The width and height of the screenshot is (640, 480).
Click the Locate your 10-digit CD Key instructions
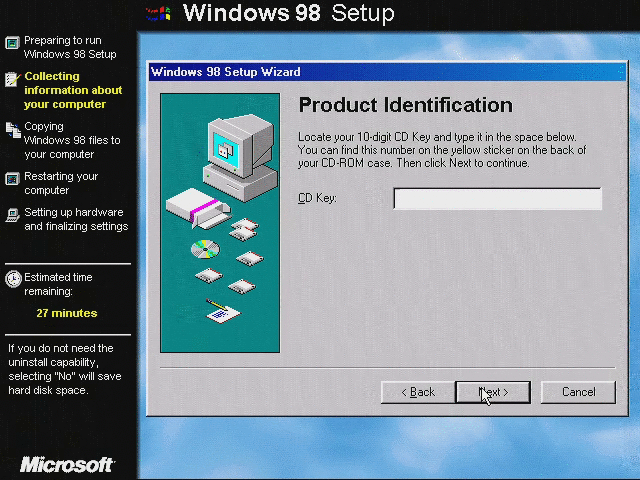(442, 150)
